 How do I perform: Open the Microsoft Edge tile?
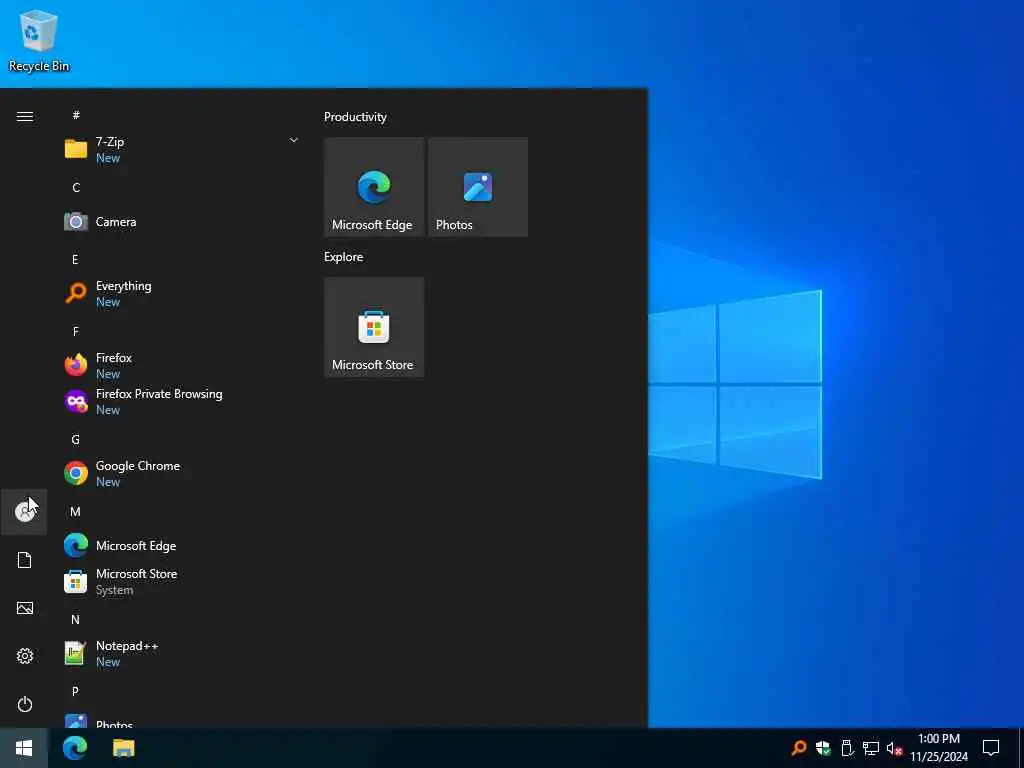point(374,187)
